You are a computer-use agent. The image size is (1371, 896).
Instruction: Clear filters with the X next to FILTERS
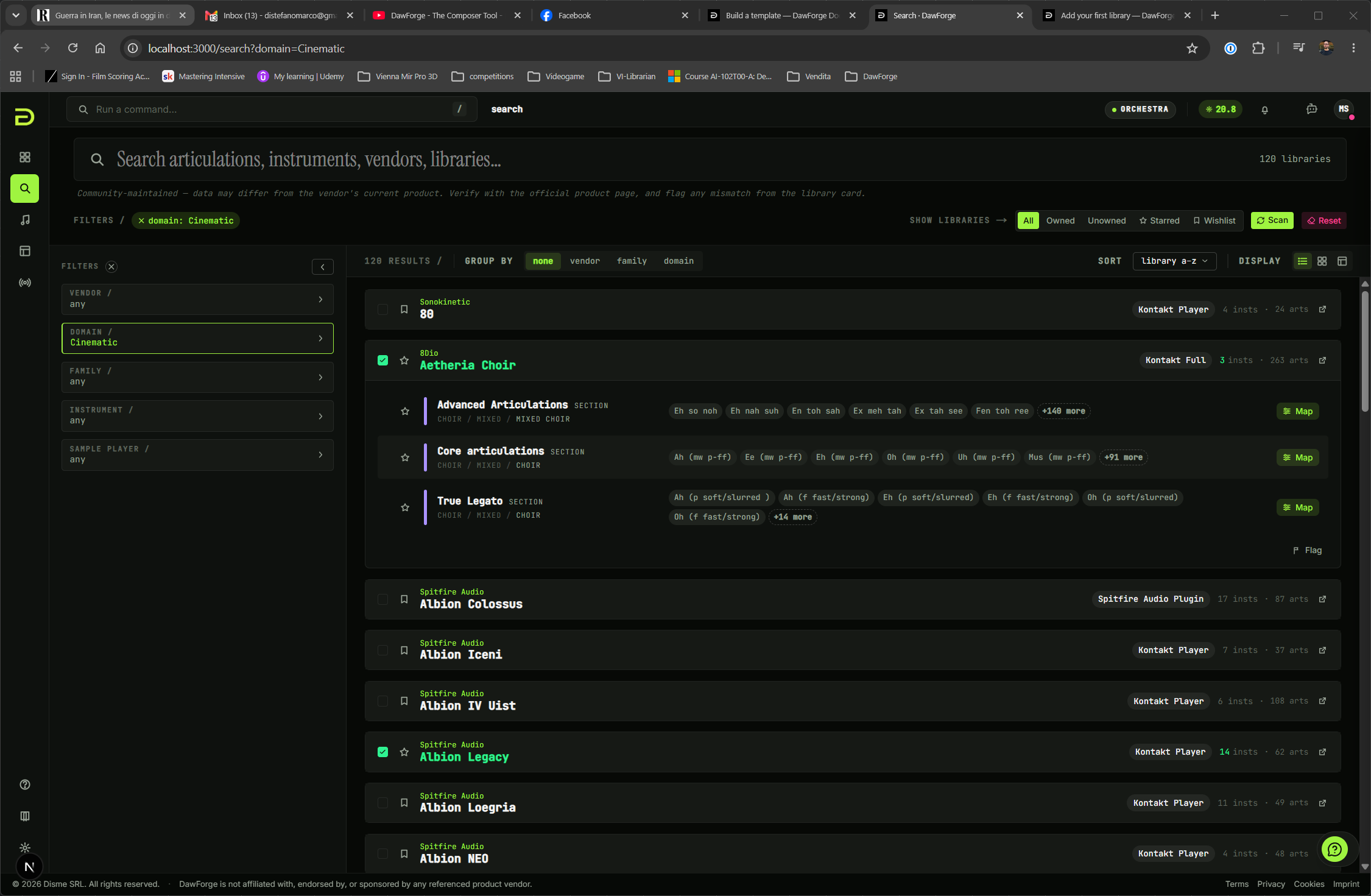(111, 266)
